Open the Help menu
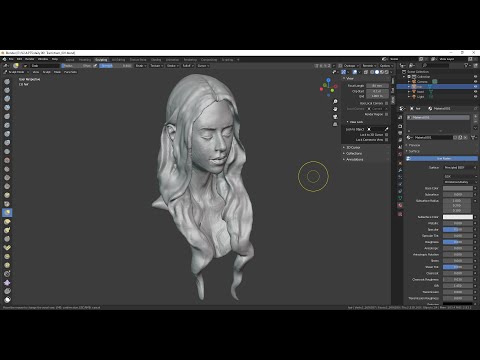Viewport: 480px width, 360px height. (x=55, y=59)
